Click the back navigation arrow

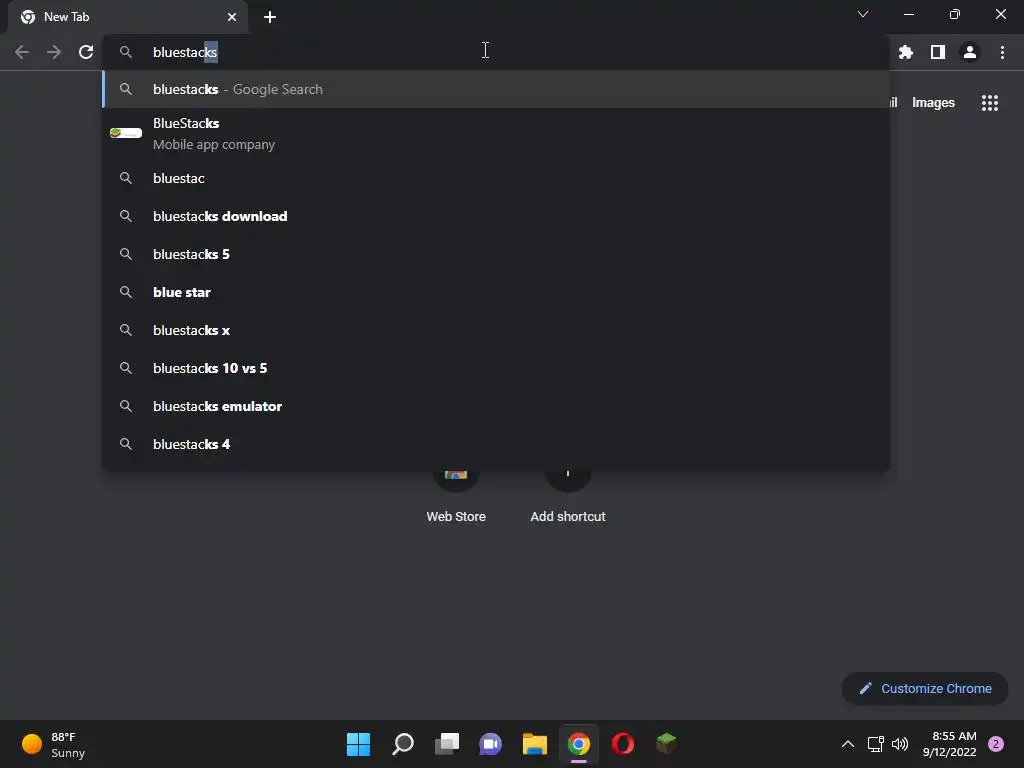tap(22, 52)
